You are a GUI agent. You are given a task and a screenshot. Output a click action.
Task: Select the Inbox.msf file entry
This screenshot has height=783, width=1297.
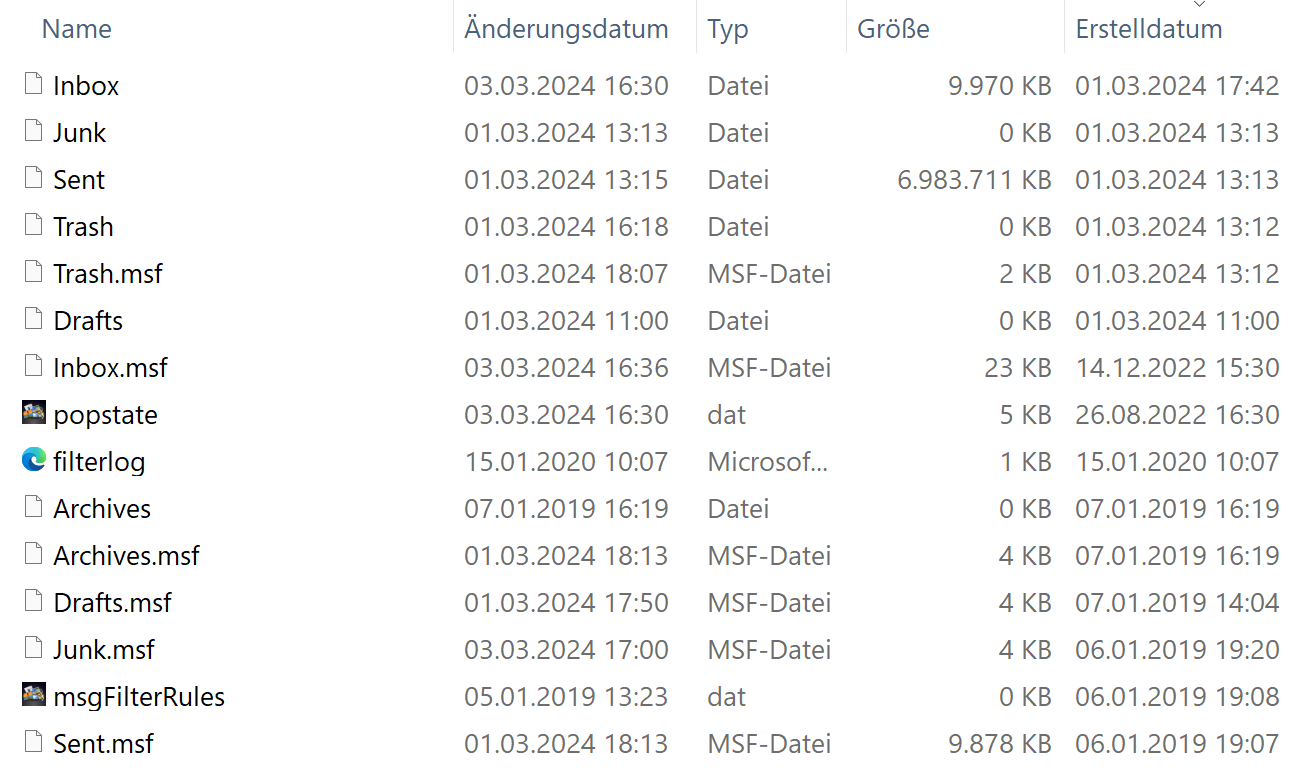(x=110, y=368)
